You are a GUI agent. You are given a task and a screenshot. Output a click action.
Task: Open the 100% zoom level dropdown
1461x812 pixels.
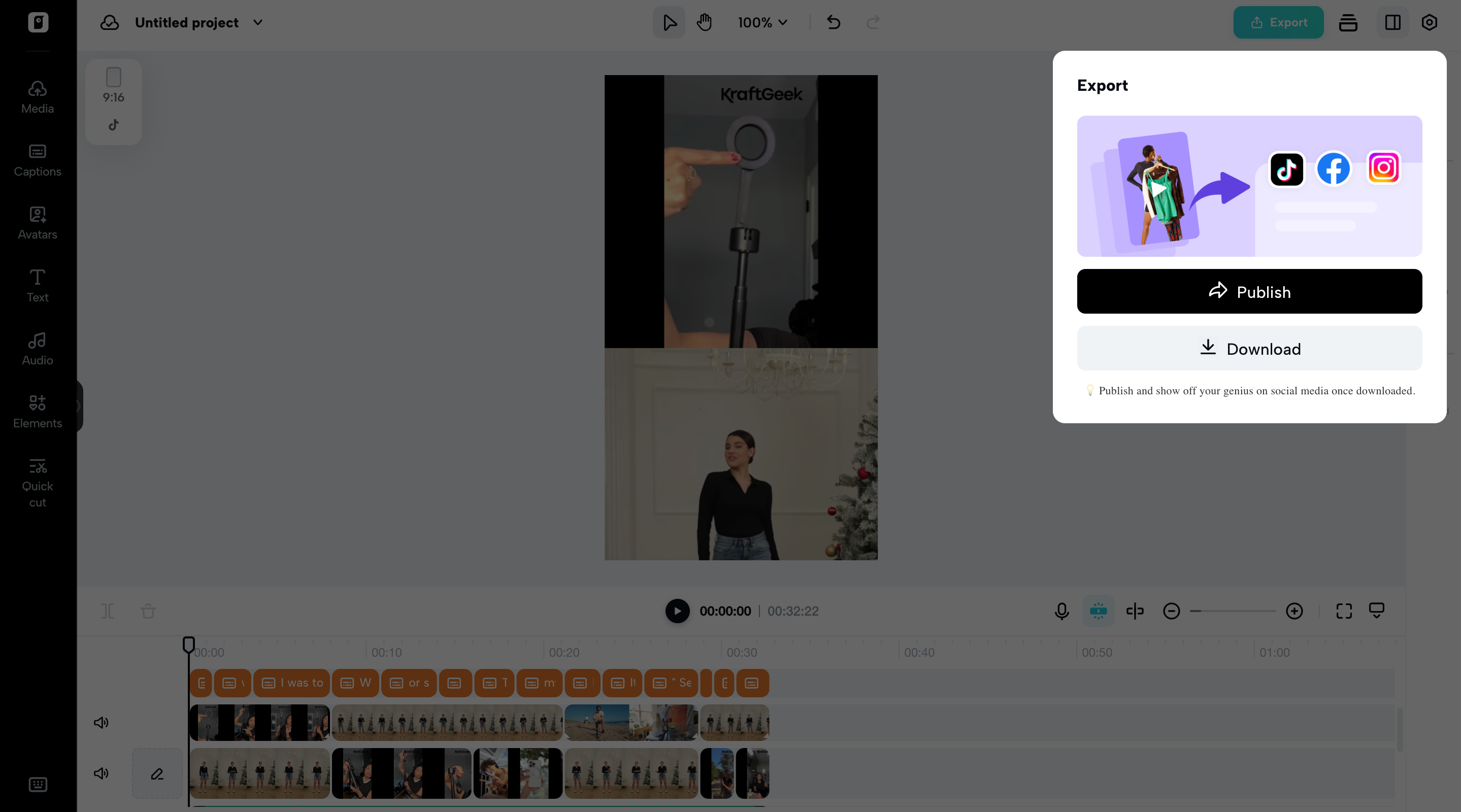point(762,23)
